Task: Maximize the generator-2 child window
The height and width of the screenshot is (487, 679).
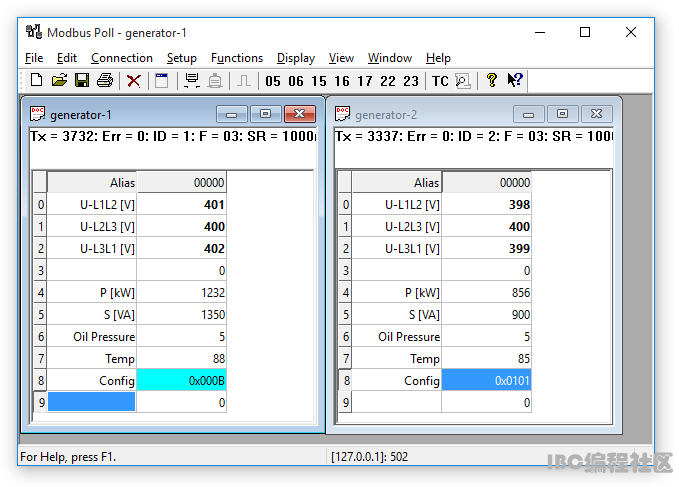Action: click(x=563, y=114)
